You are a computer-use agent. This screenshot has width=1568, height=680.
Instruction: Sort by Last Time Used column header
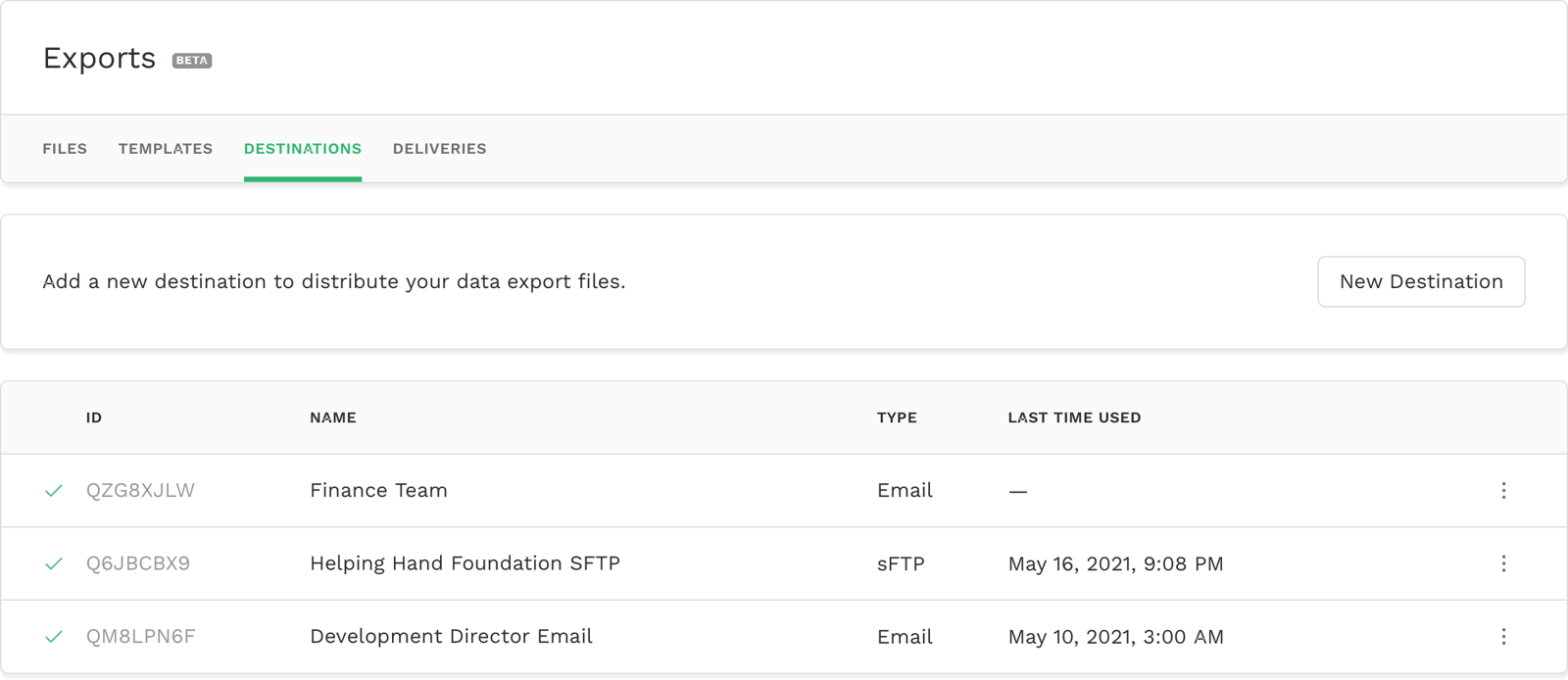point(1074,417)
